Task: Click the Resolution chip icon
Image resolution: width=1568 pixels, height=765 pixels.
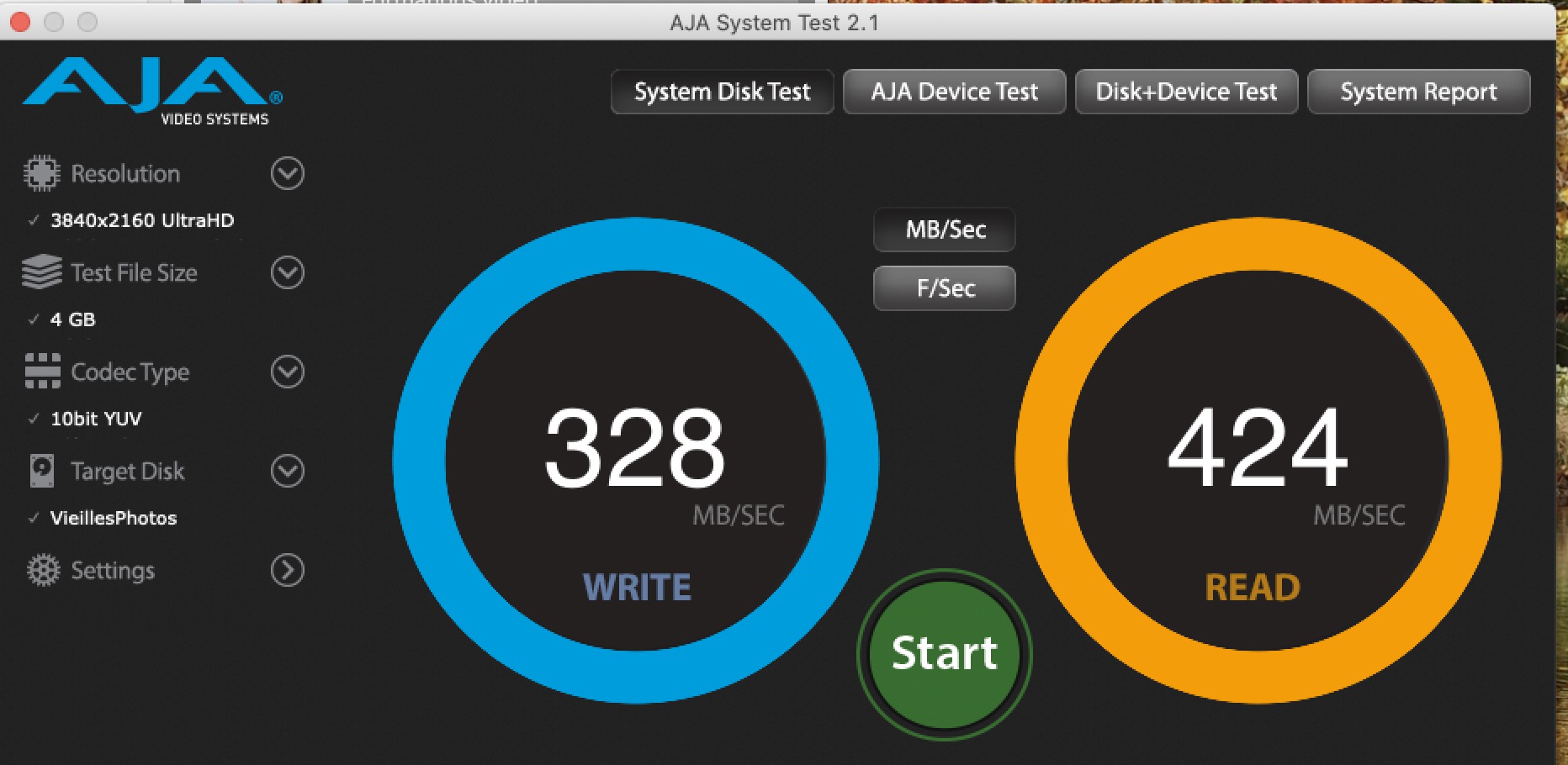Action: (42, 173)
